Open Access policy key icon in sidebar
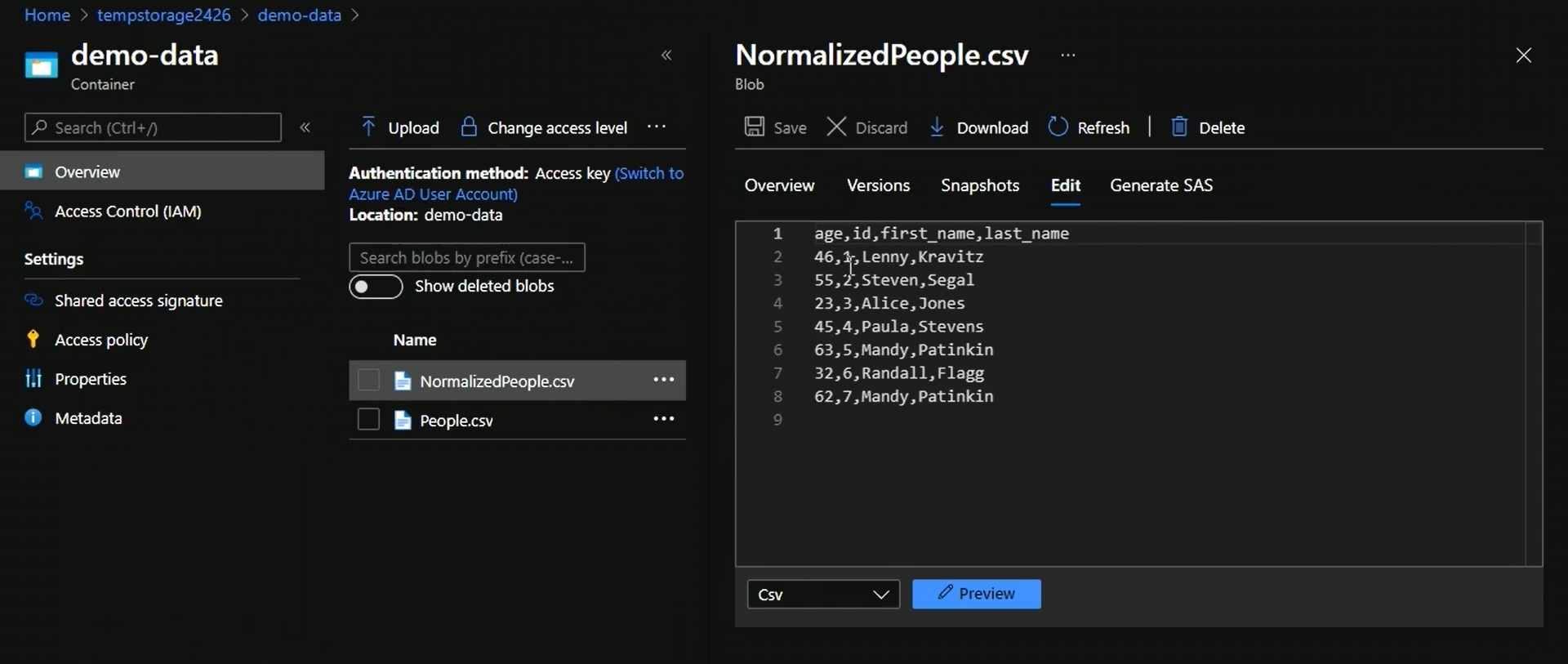This screenshot has height=664, width=1568. click(x=33, y=339)
